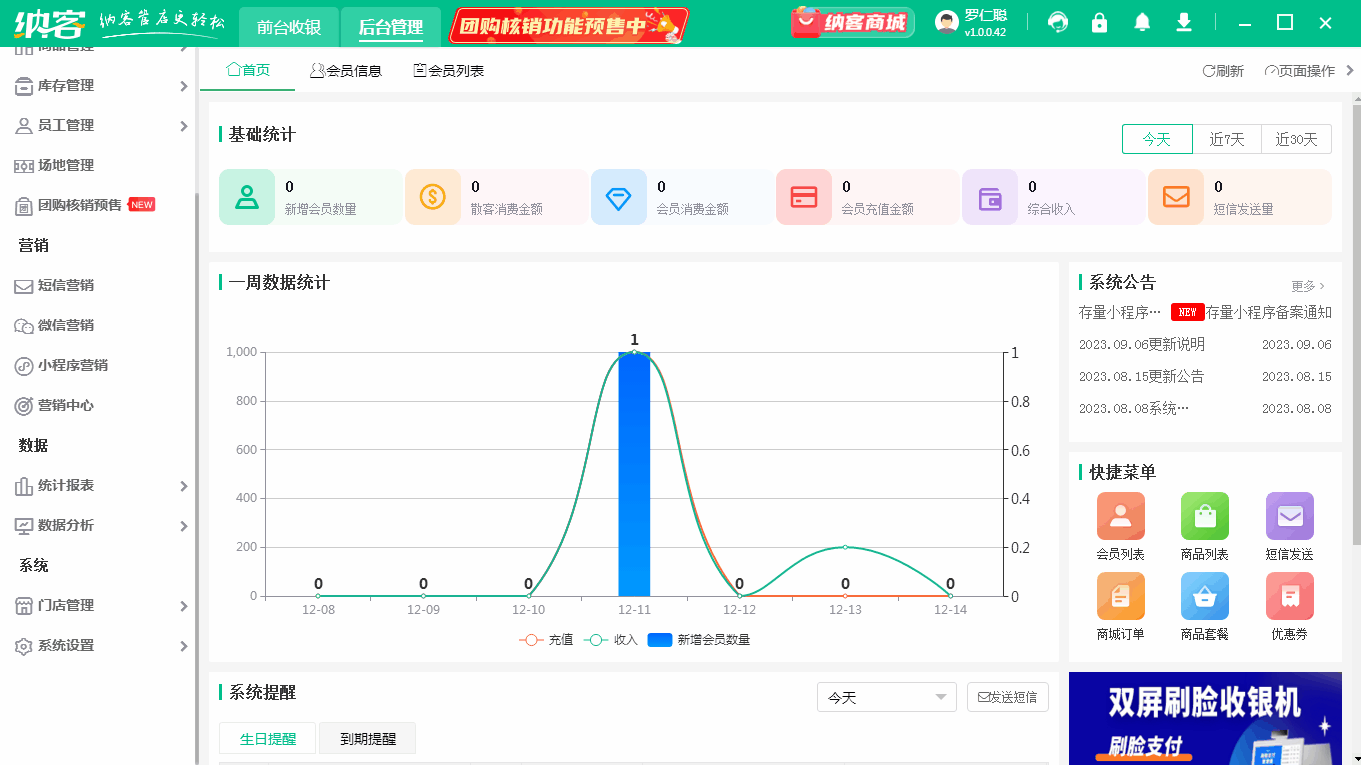Viewport: 1361px width, 765px height.
Task: Open 会员列表 quick menu icon
Action: [x=1120, y=515]
